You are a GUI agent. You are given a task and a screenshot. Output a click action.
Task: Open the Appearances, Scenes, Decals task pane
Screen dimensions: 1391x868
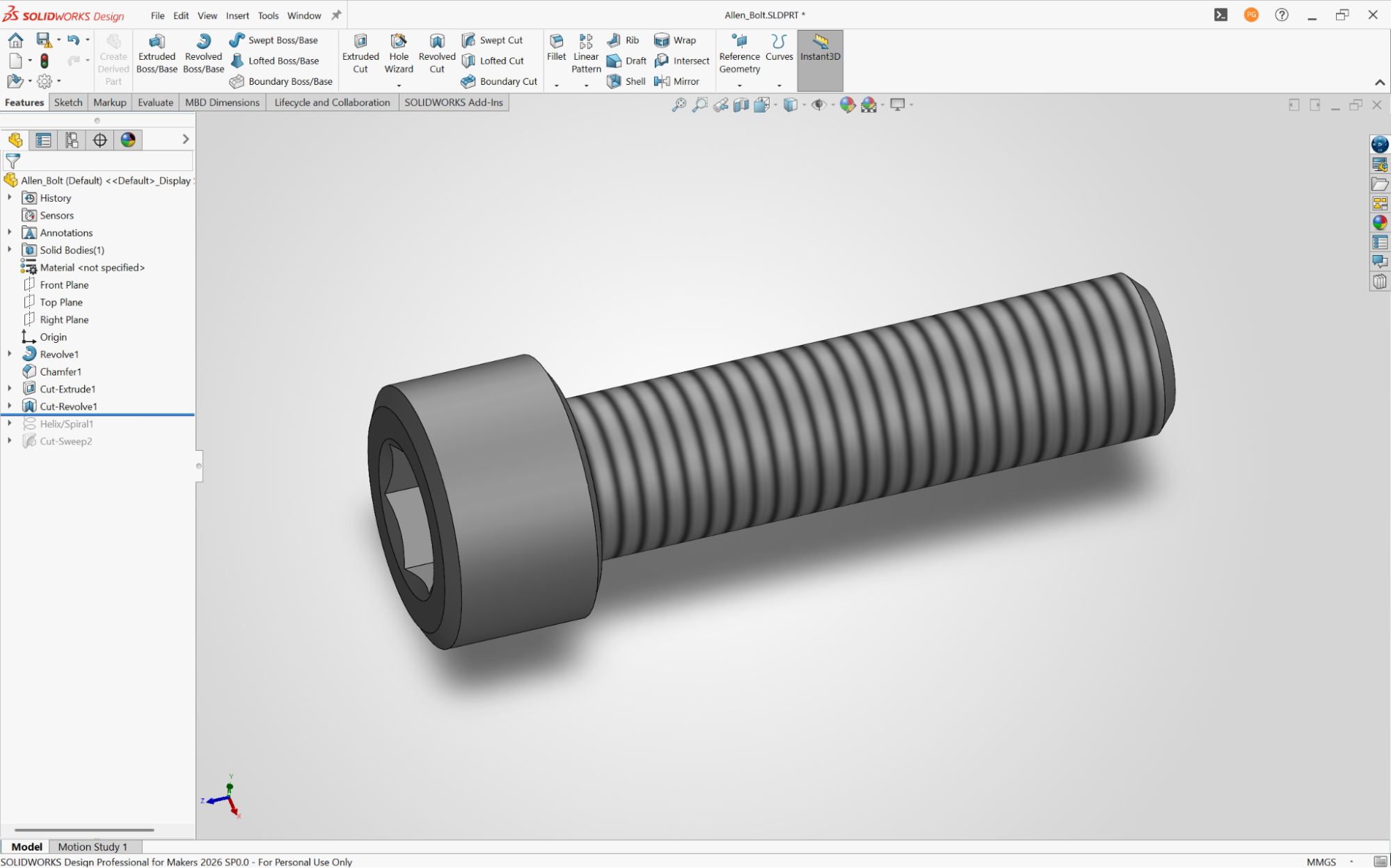(x=1380, y=223)
